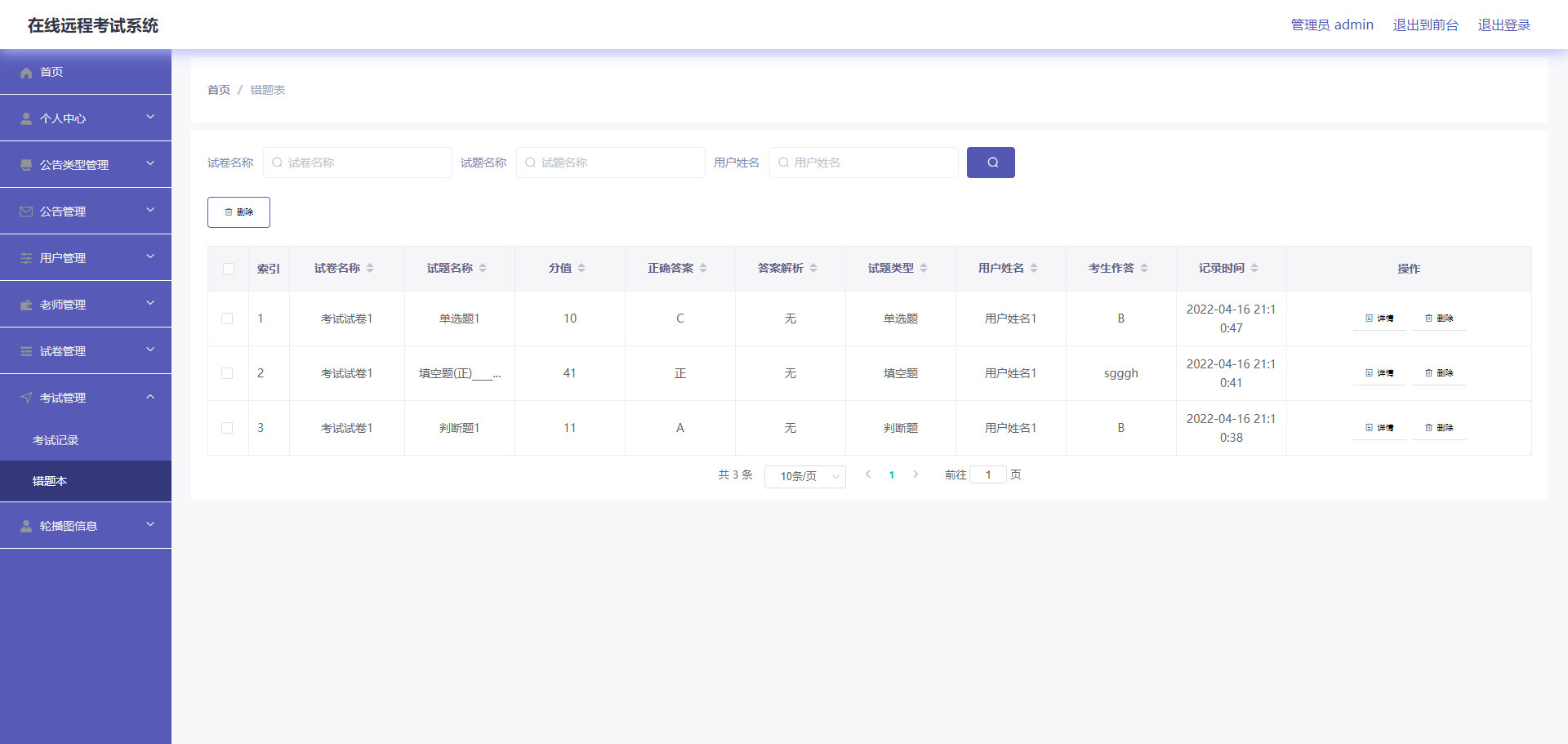Screen dimensions: 1568x744
Task: Toggle the select-all header checkbox
Action: tap(229, 269)
